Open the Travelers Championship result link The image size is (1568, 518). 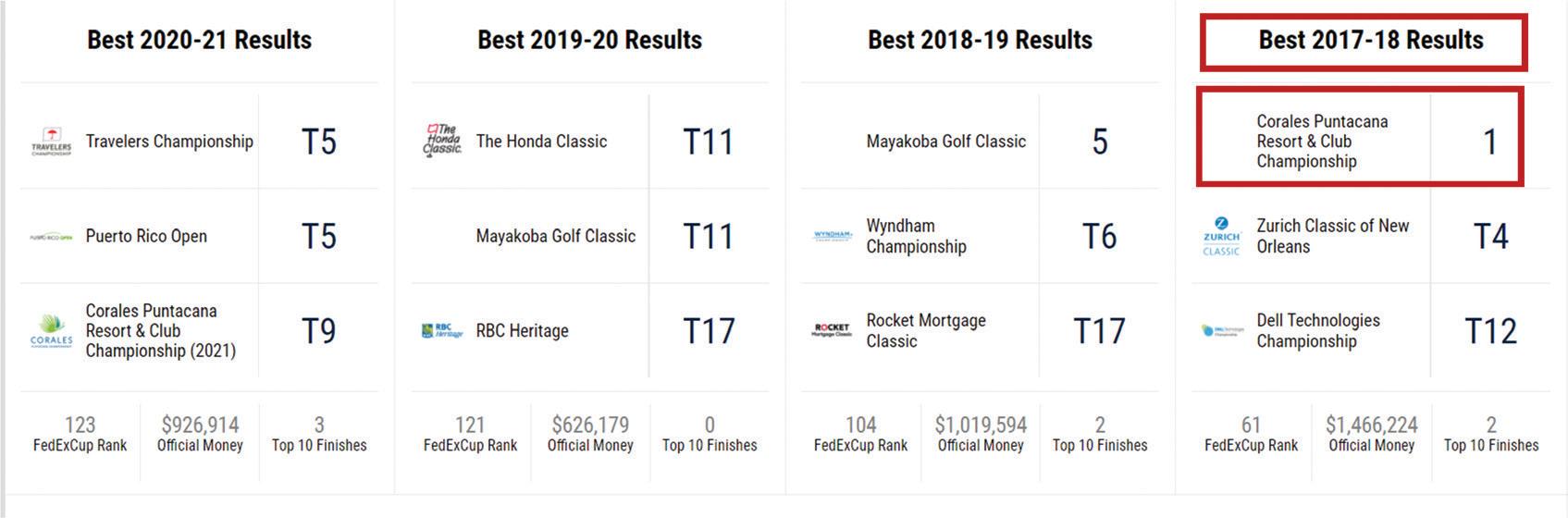[169, 142]
